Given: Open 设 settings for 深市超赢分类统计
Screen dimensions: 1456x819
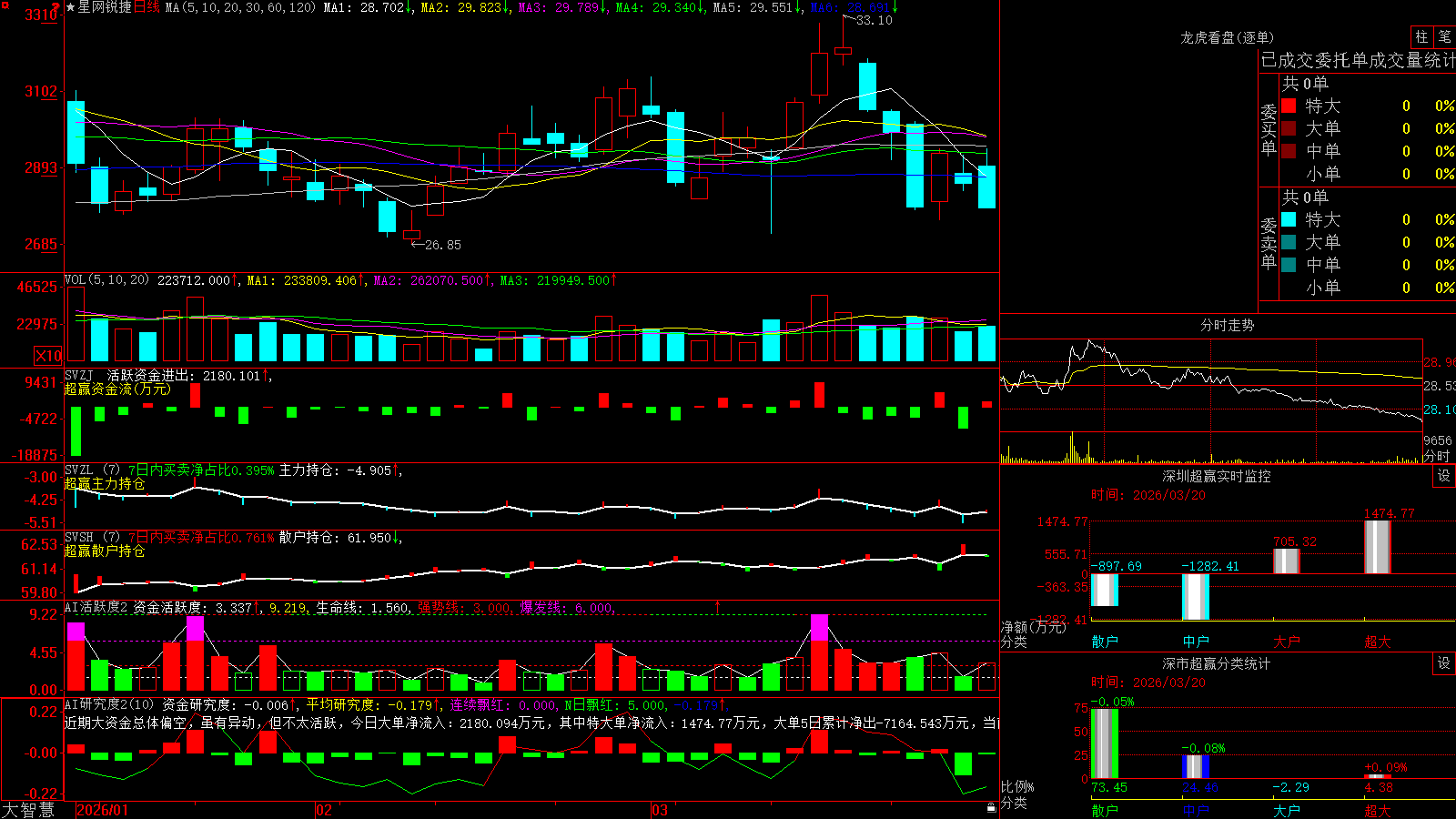Looking at the screenshot, I should pyautogui.click(x=1444, y=663).
